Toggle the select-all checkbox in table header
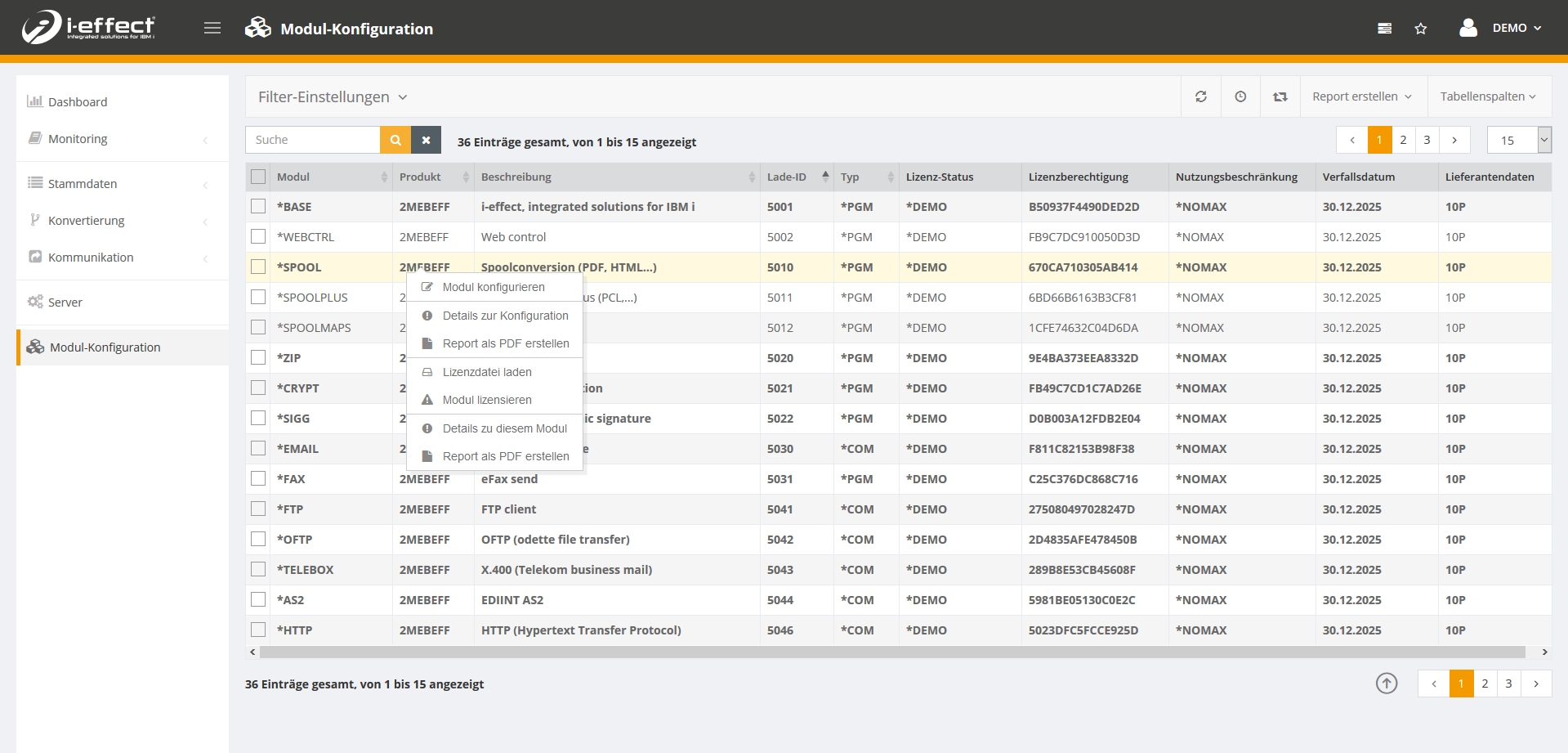Viewport: 1568px width, 753px height. [x=258, y=177]
